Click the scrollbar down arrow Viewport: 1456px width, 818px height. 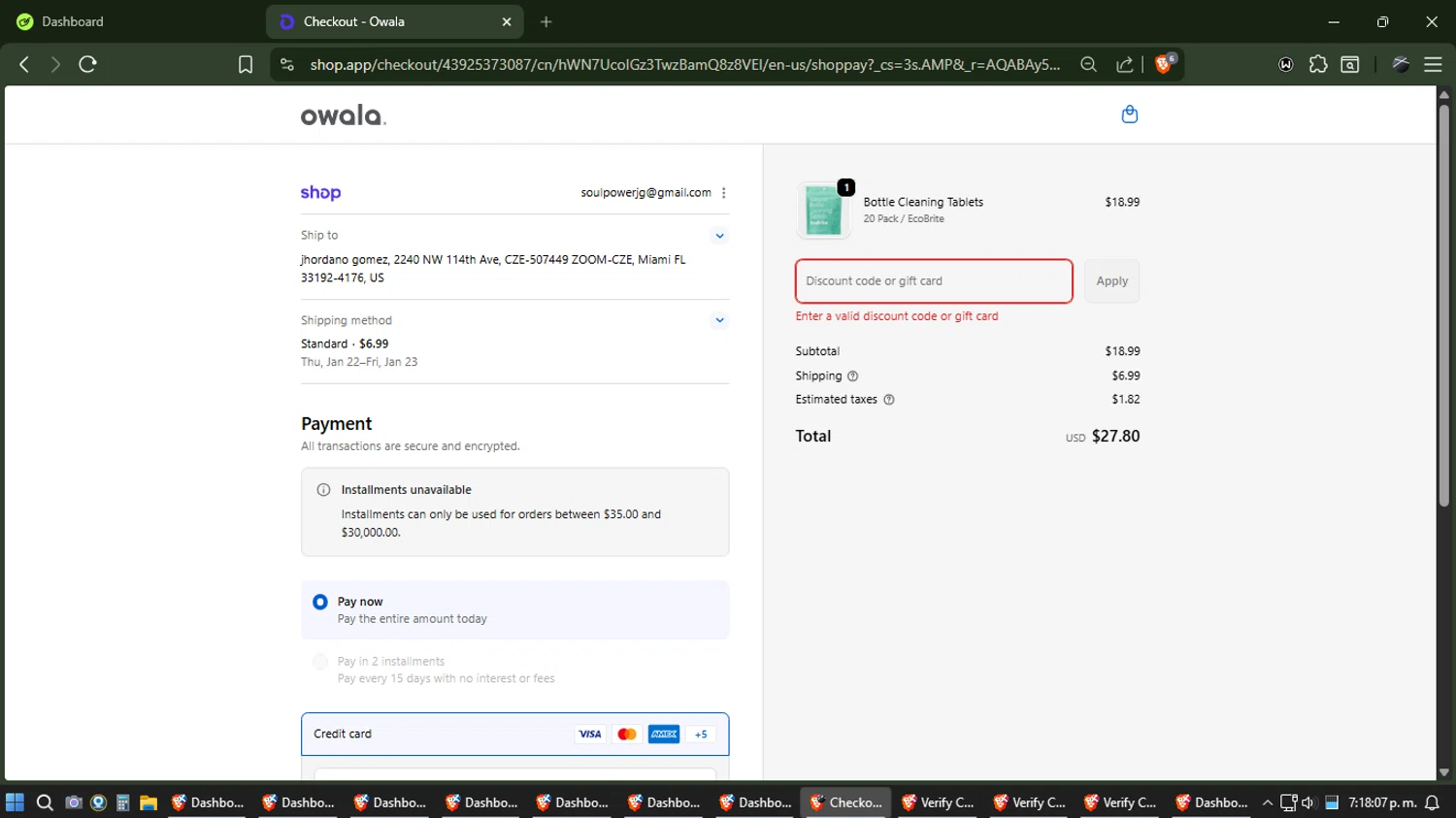1444,772
